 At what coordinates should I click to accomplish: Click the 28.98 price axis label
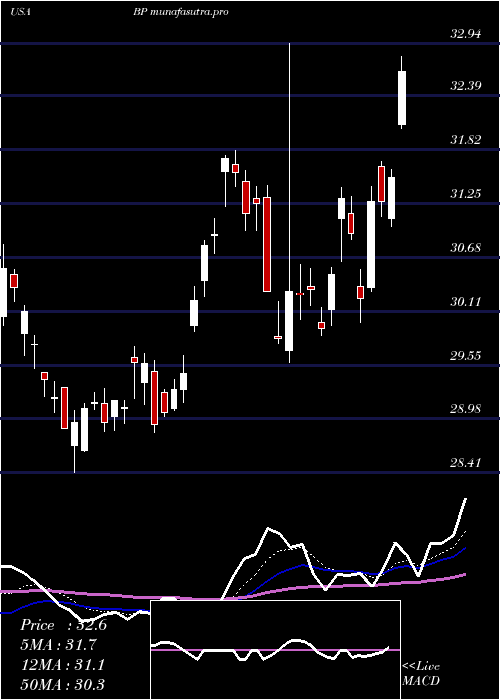(x=466, y=409)
